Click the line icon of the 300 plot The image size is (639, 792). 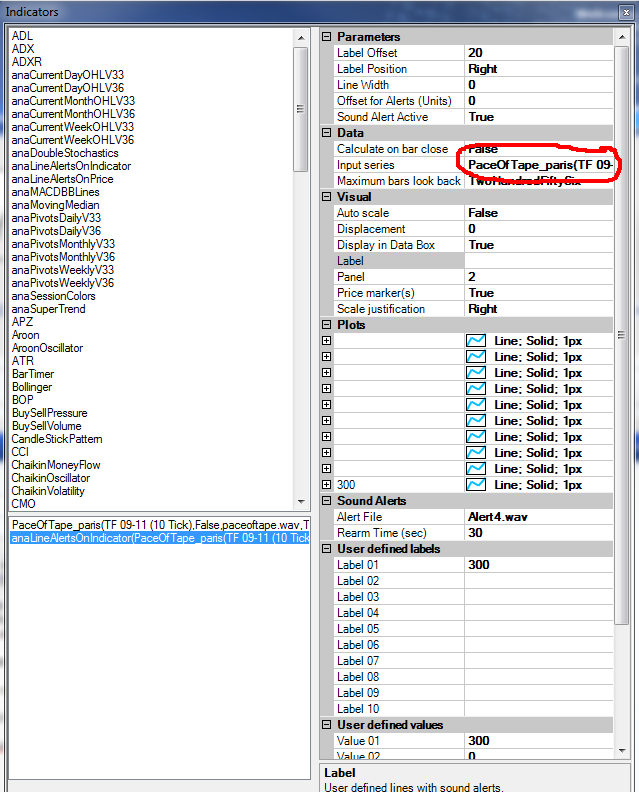476,485
